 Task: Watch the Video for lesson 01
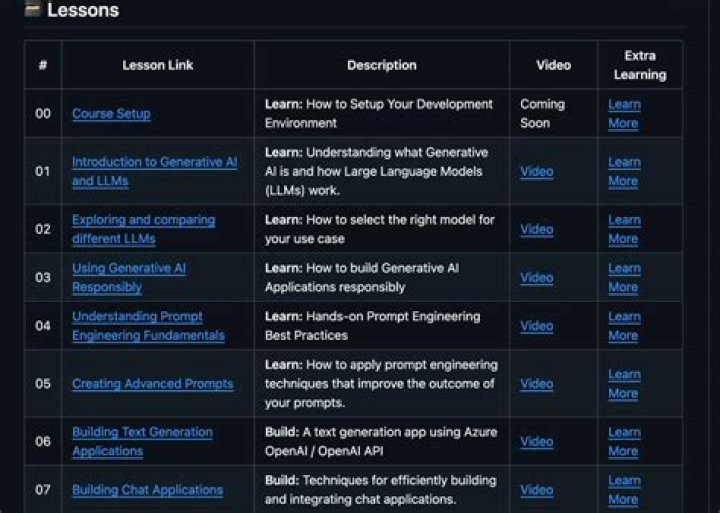536,172
